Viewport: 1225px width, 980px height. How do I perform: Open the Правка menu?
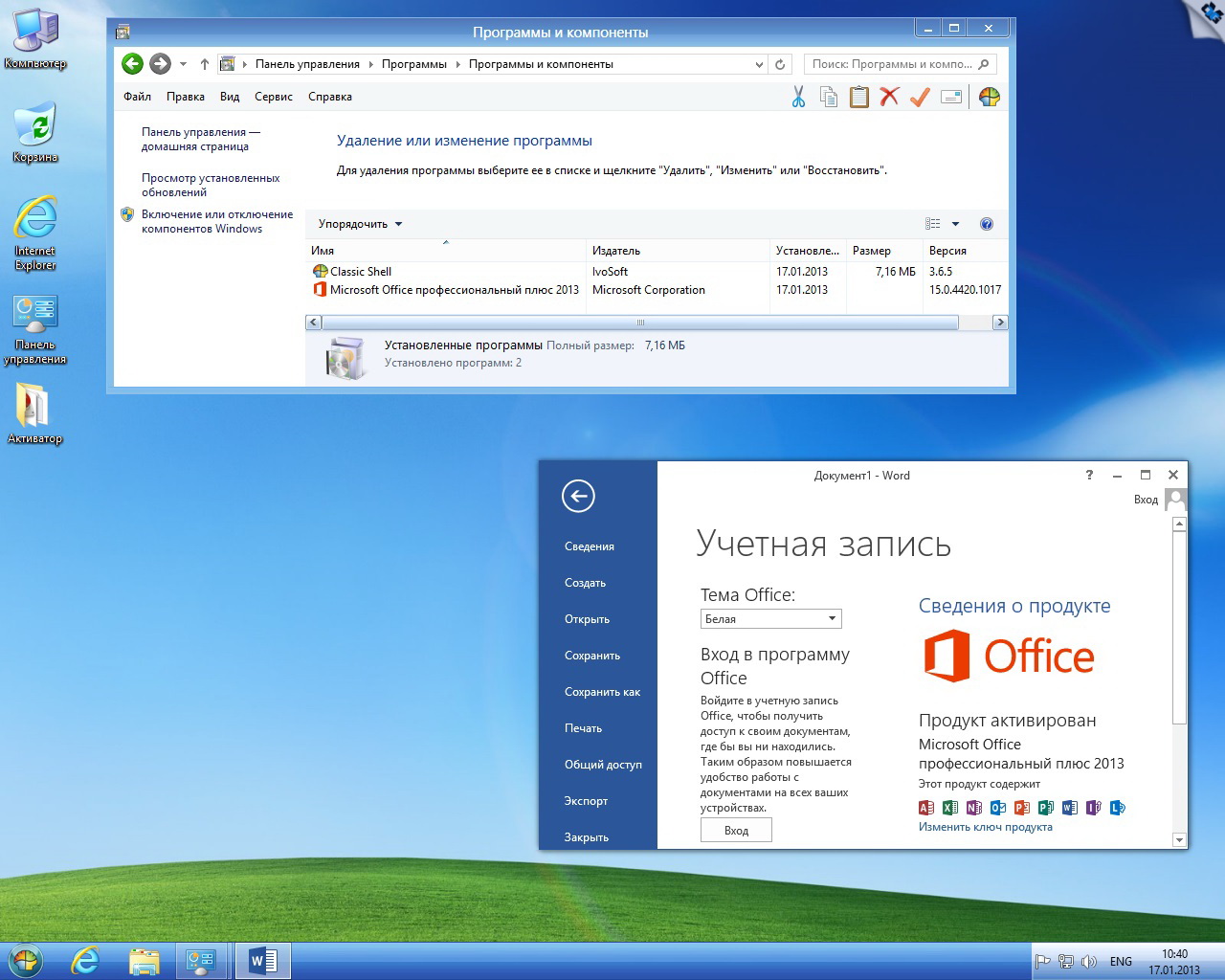click(185, 97)
